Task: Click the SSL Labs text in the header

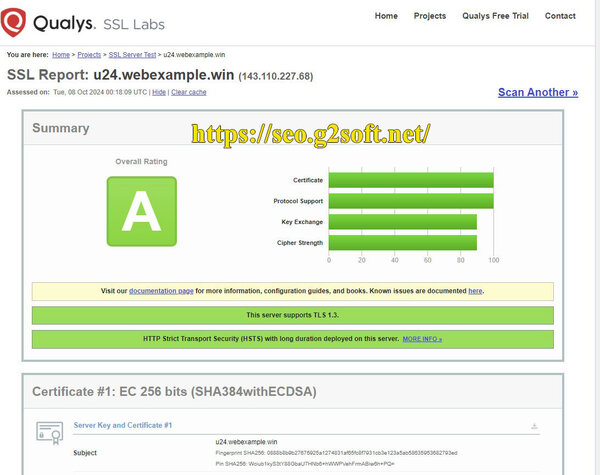Action: pyautogui.click(x=134, y=24)
